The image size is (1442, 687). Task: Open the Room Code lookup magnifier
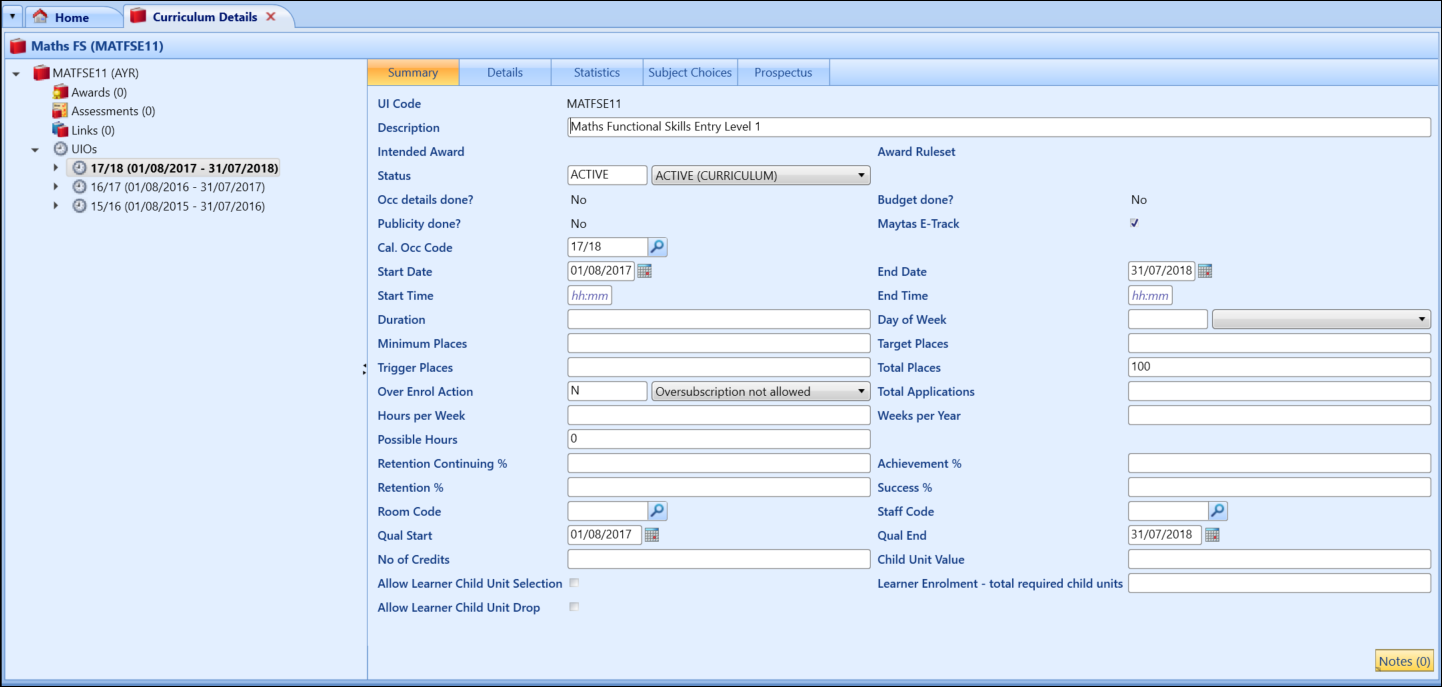point(657,510)
